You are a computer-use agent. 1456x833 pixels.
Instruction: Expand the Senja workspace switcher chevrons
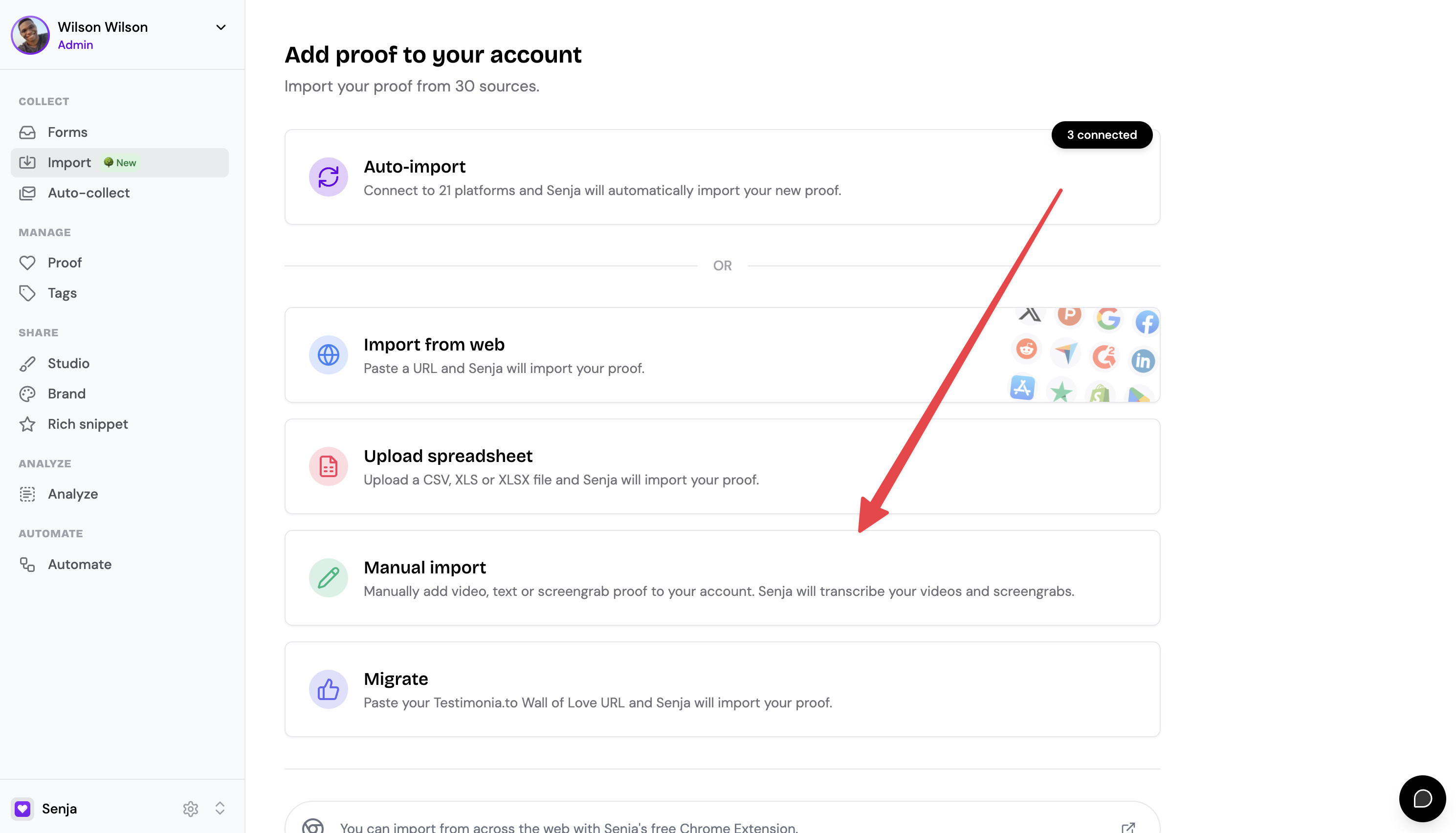(x=220, y=809)
